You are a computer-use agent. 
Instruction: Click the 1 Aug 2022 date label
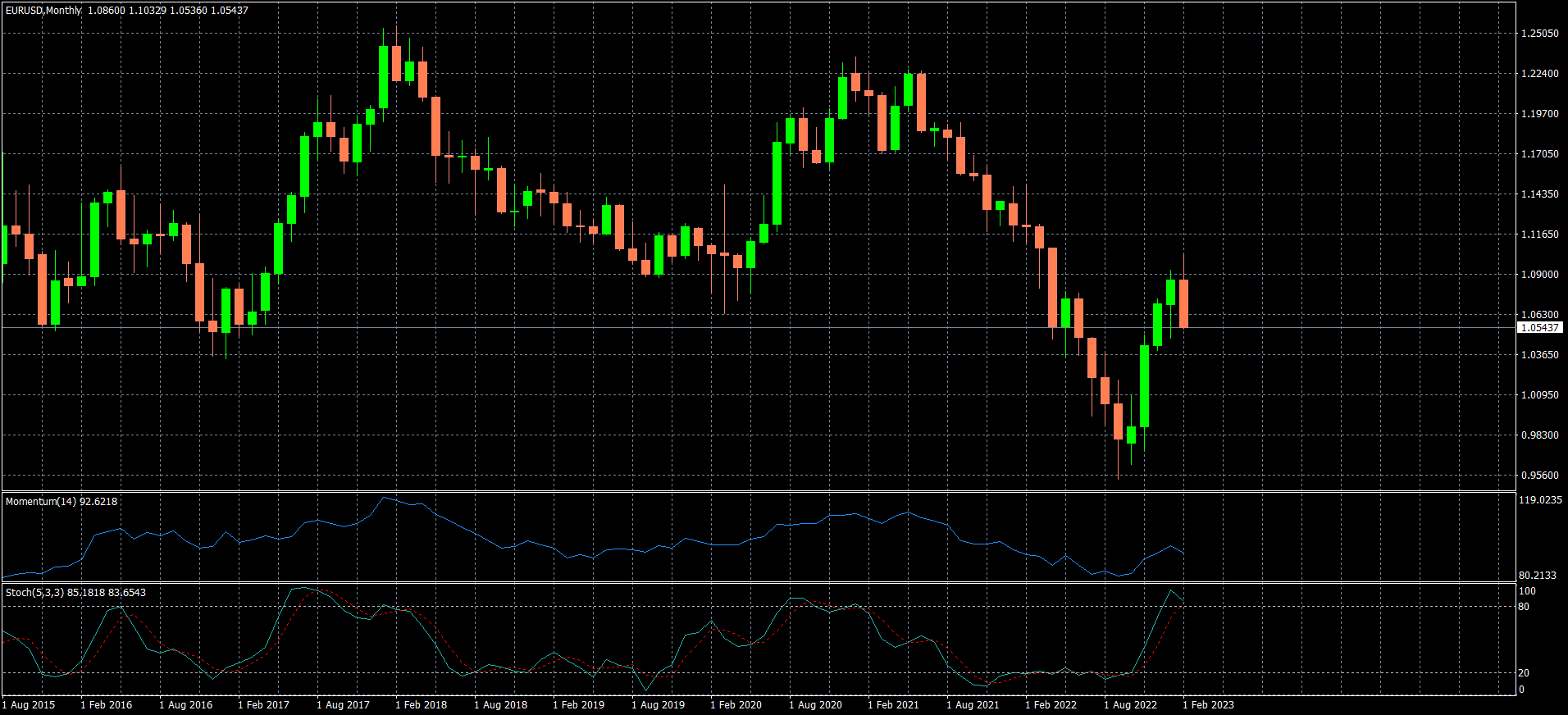pyautogui.click(x=1131, y=705)
